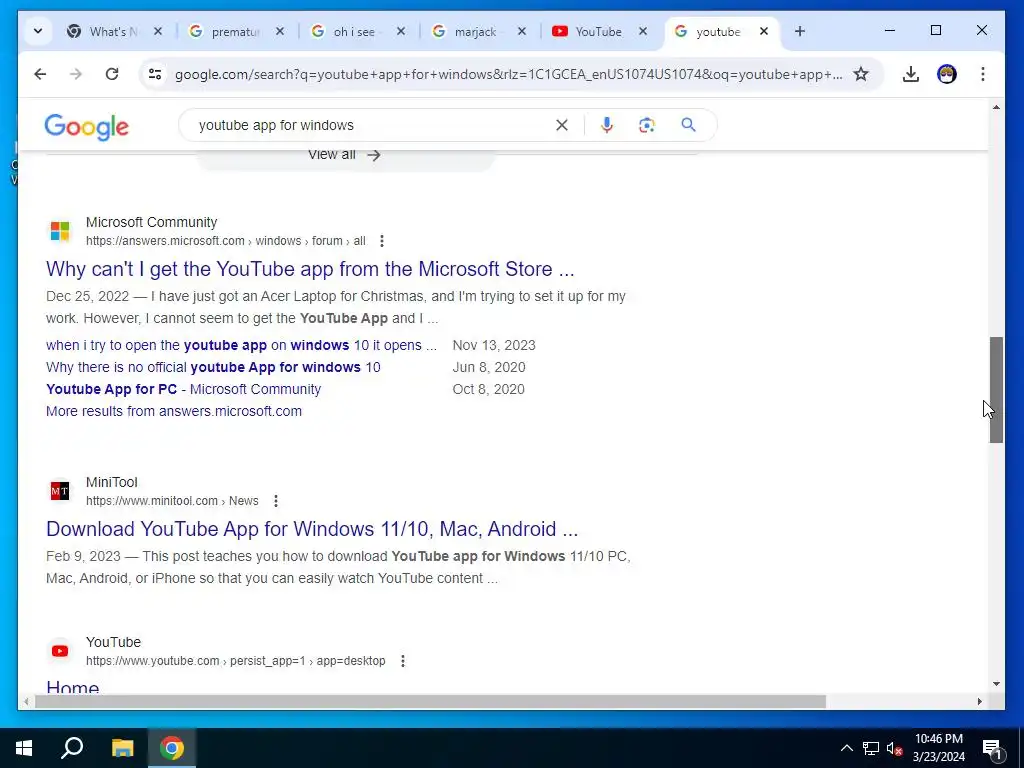This screenshot has height=768, width=1024.
Task: Click the scrollbar up arrow
Action: 996,106
